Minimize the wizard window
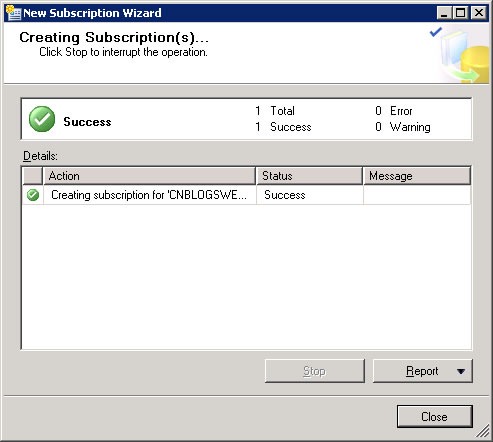This screenshot has height=442, width=493. pos(444,13)
